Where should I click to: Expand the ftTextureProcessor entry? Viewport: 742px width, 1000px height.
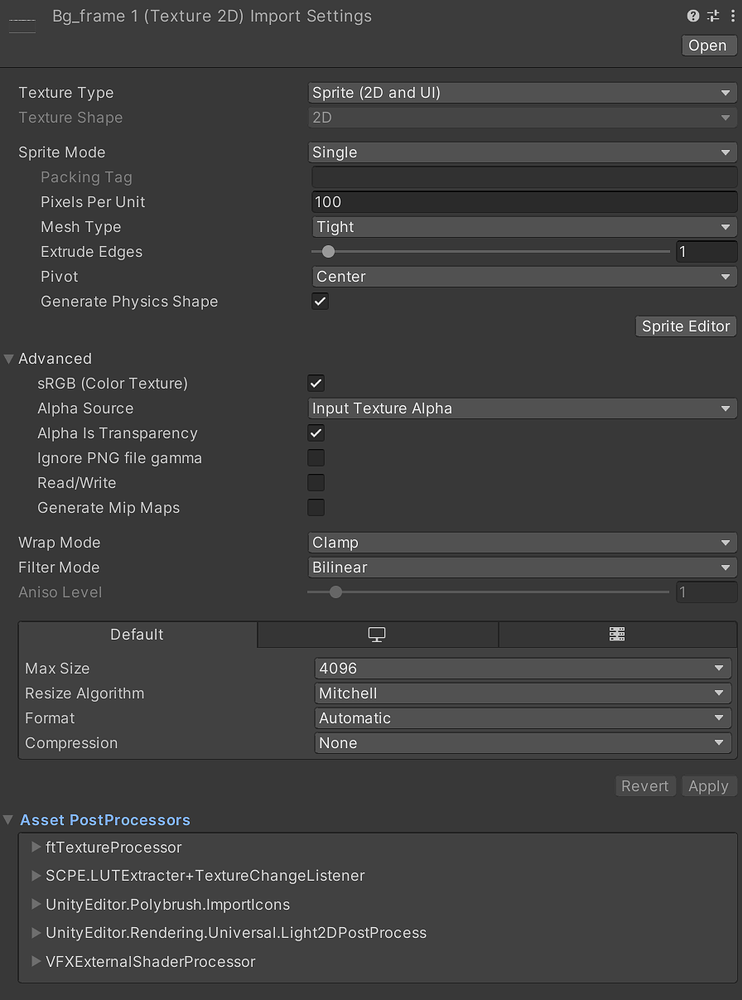[36, 847]
